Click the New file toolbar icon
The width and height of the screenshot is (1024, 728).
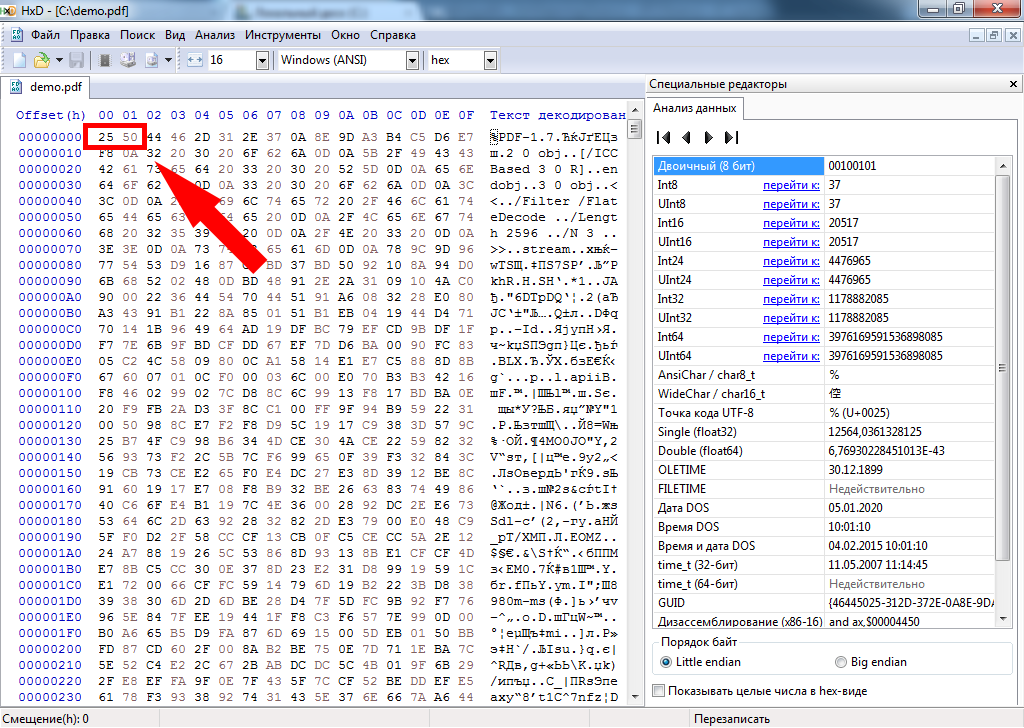(20, 60)
